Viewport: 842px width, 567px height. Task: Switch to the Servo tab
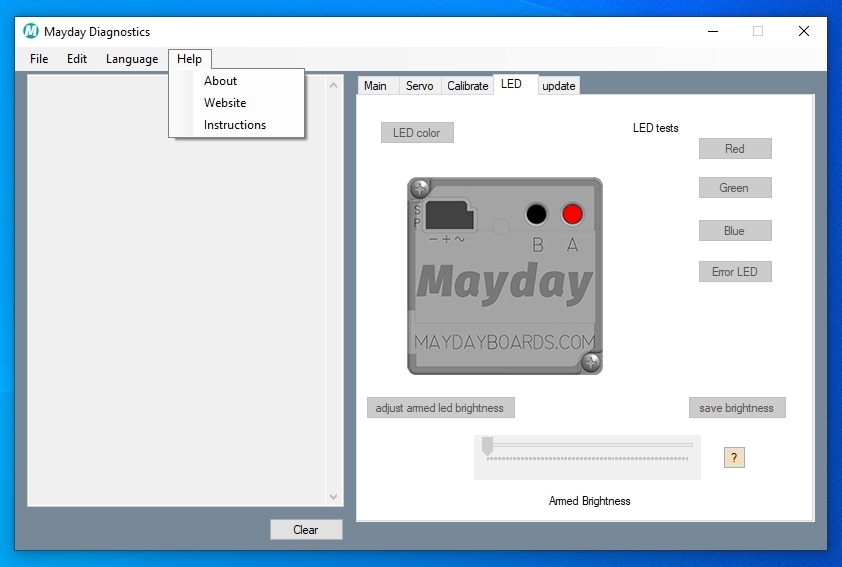[419, 86]
